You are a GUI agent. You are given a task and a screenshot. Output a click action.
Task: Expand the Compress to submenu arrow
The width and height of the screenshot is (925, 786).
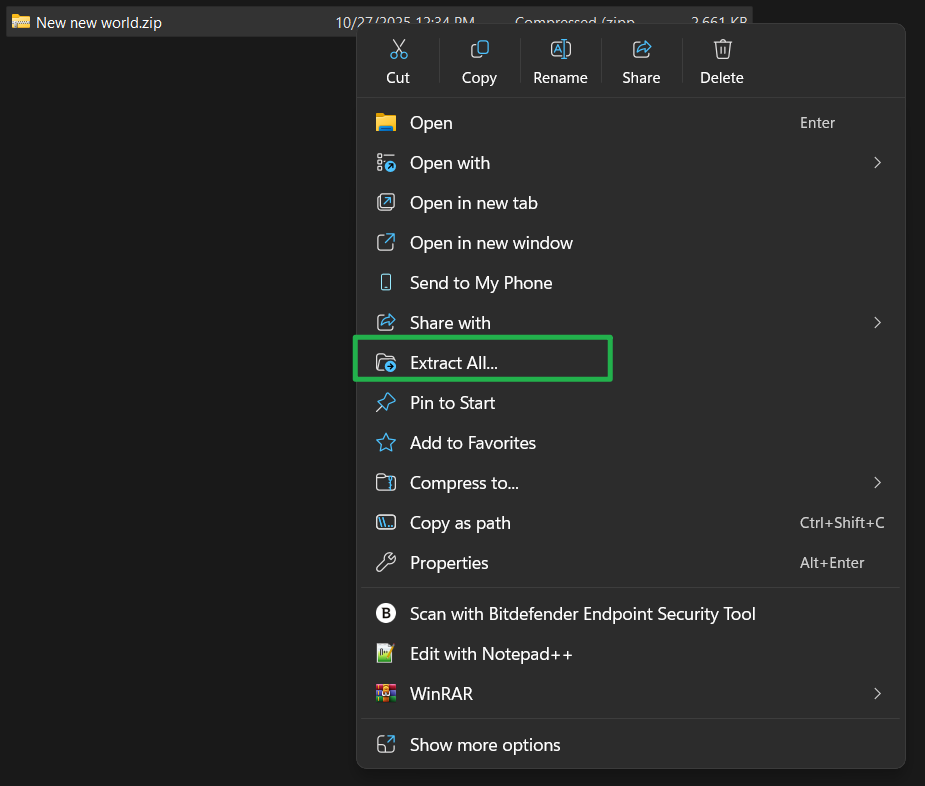877,483
